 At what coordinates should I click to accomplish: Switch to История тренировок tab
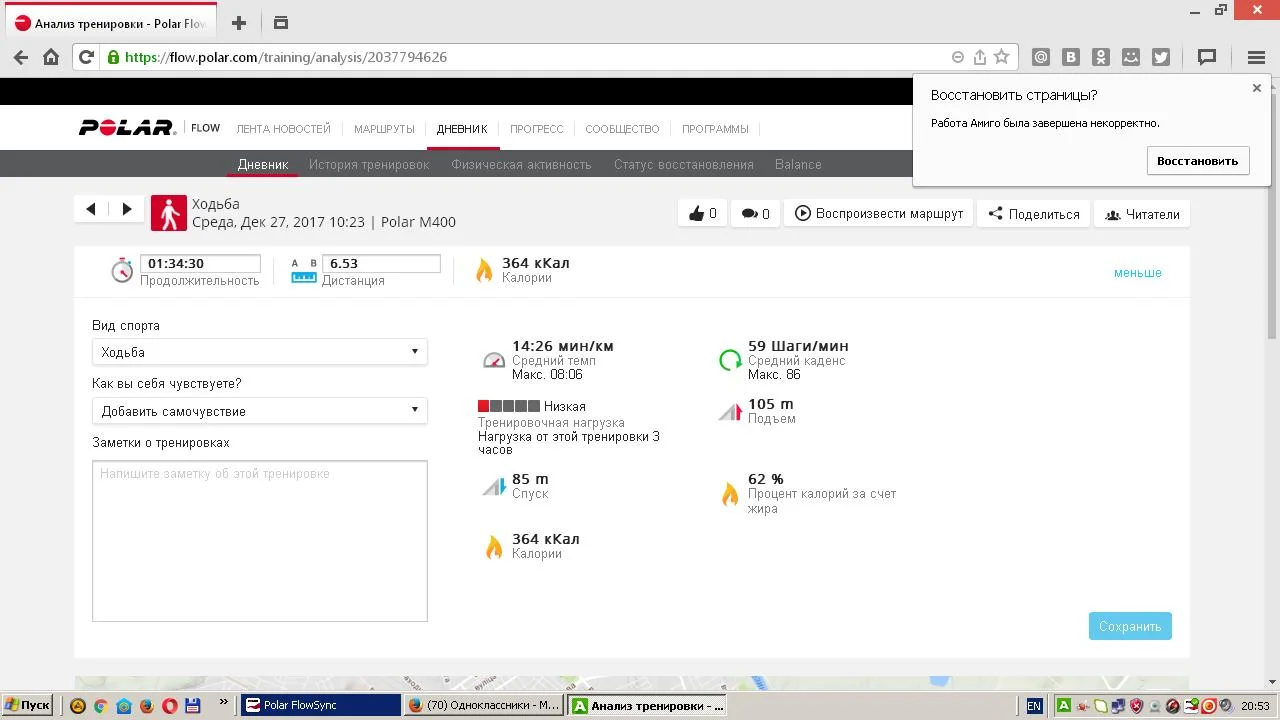[x=369, y=164]
